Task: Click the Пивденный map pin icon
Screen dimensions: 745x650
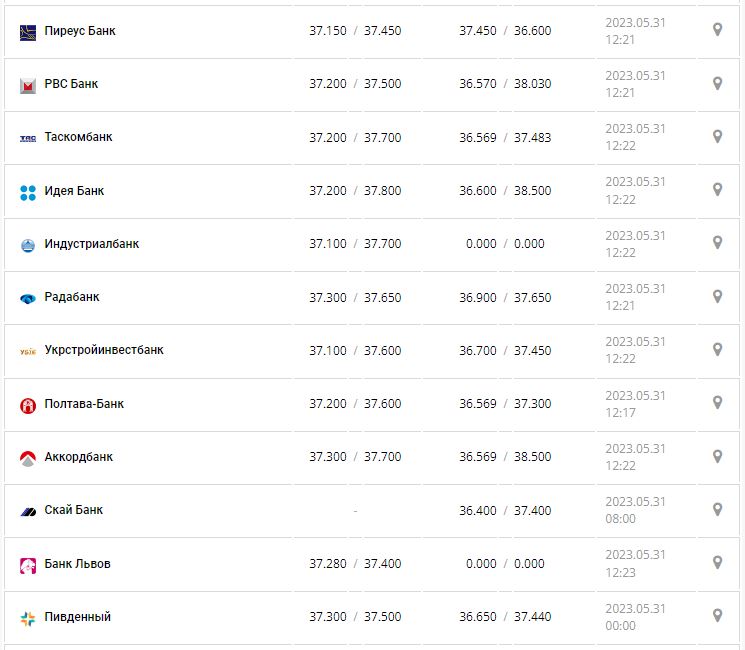Action: pos(717,616)
